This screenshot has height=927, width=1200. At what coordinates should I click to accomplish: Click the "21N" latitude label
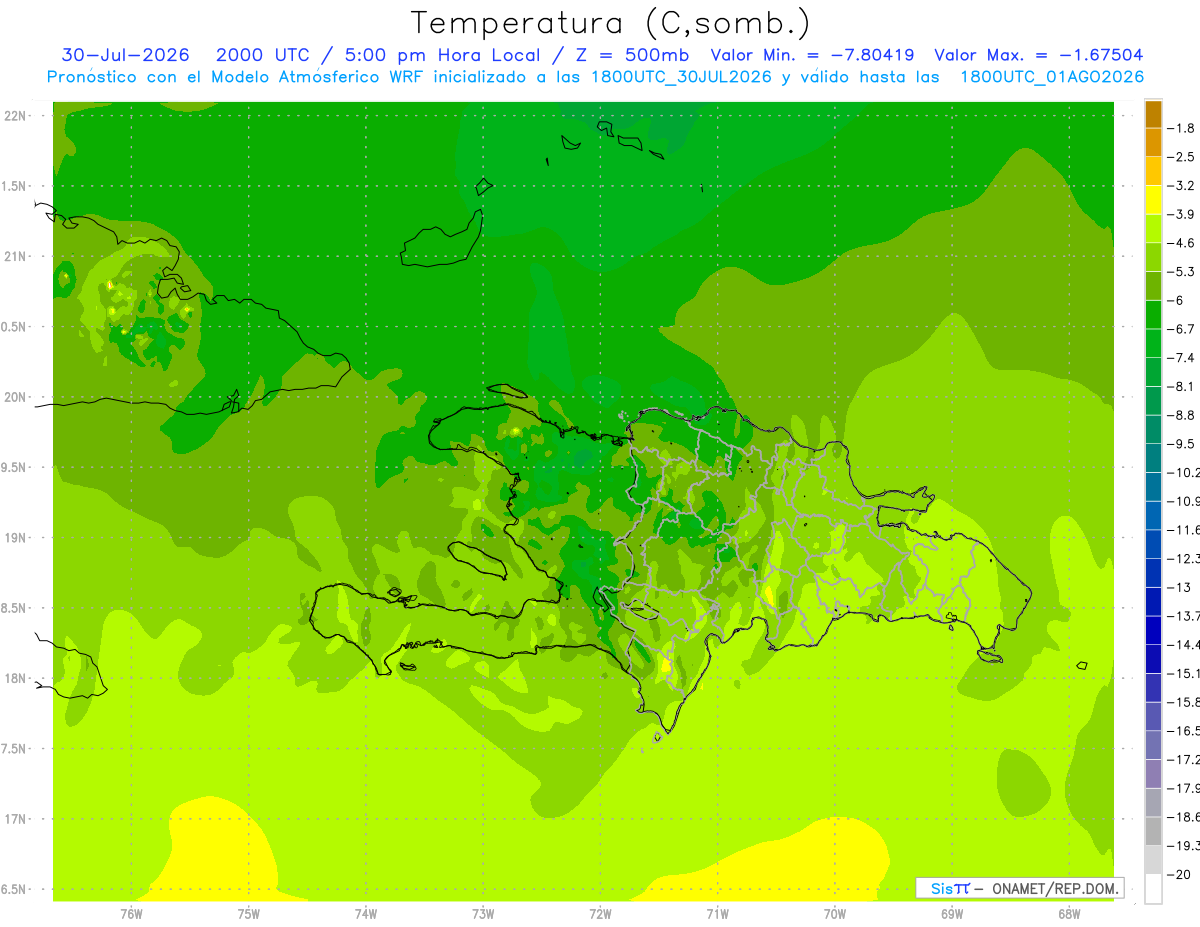(x=16, y=256)
